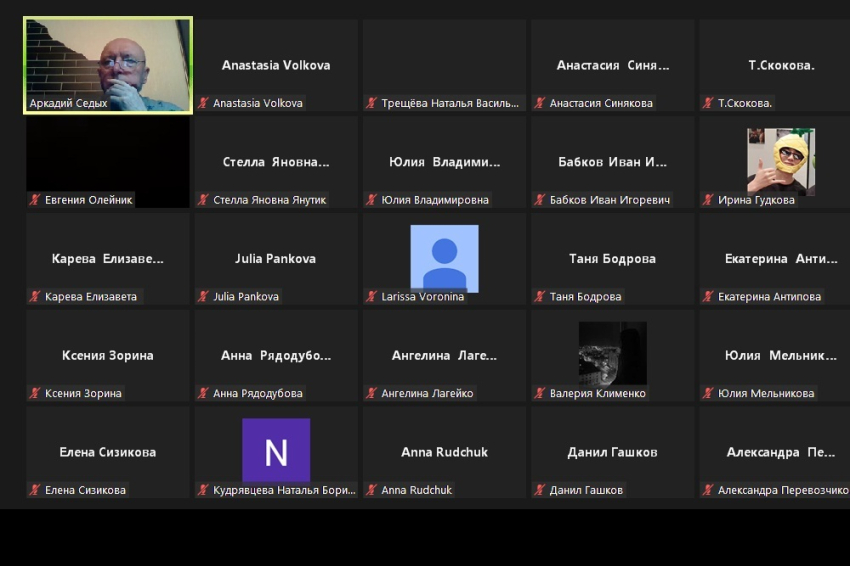Click the muted microphone icon beside Anastasia Volkova

click(204, 103)
